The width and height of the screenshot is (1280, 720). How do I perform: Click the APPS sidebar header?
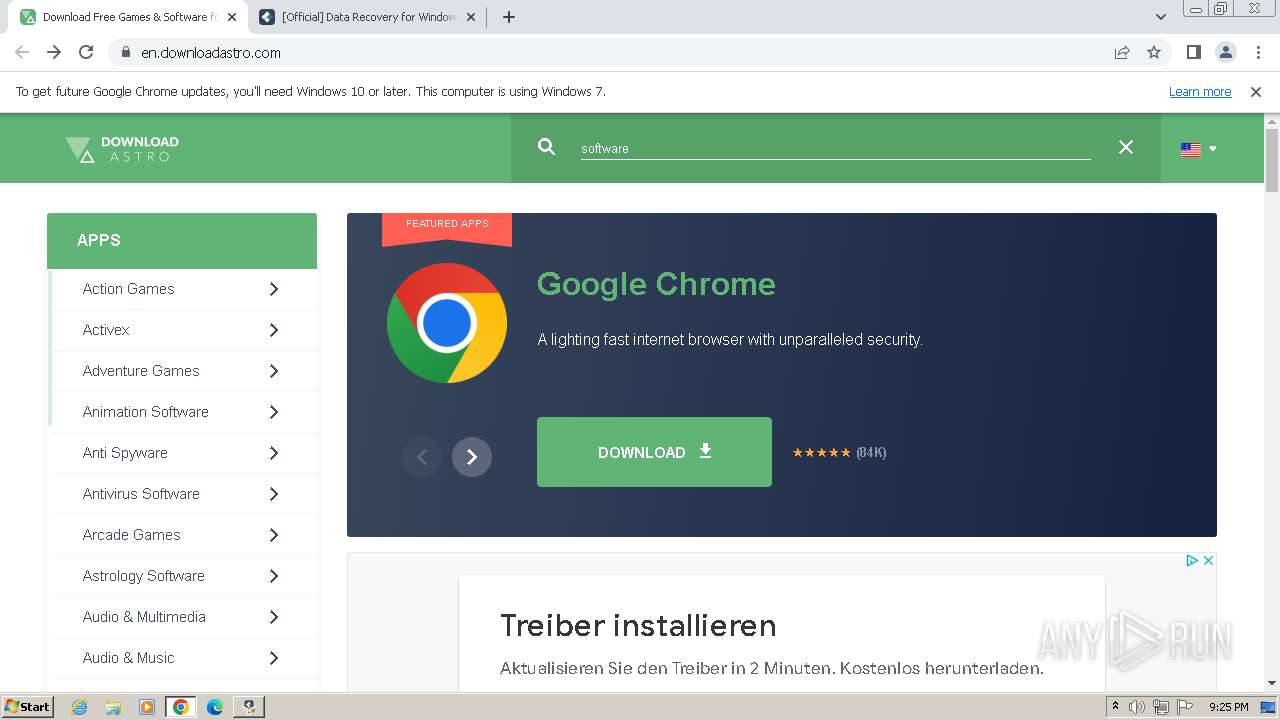click(182, 240)
